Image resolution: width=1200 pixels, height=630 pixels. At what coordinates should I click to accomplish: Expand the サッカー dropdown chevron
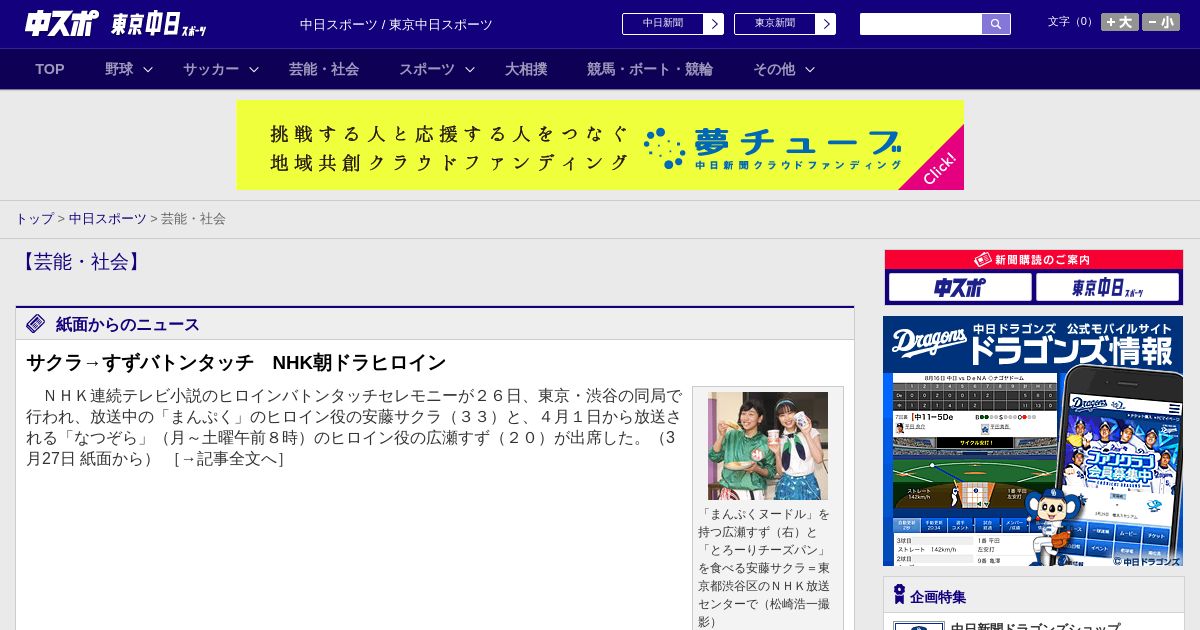[254, 69]
